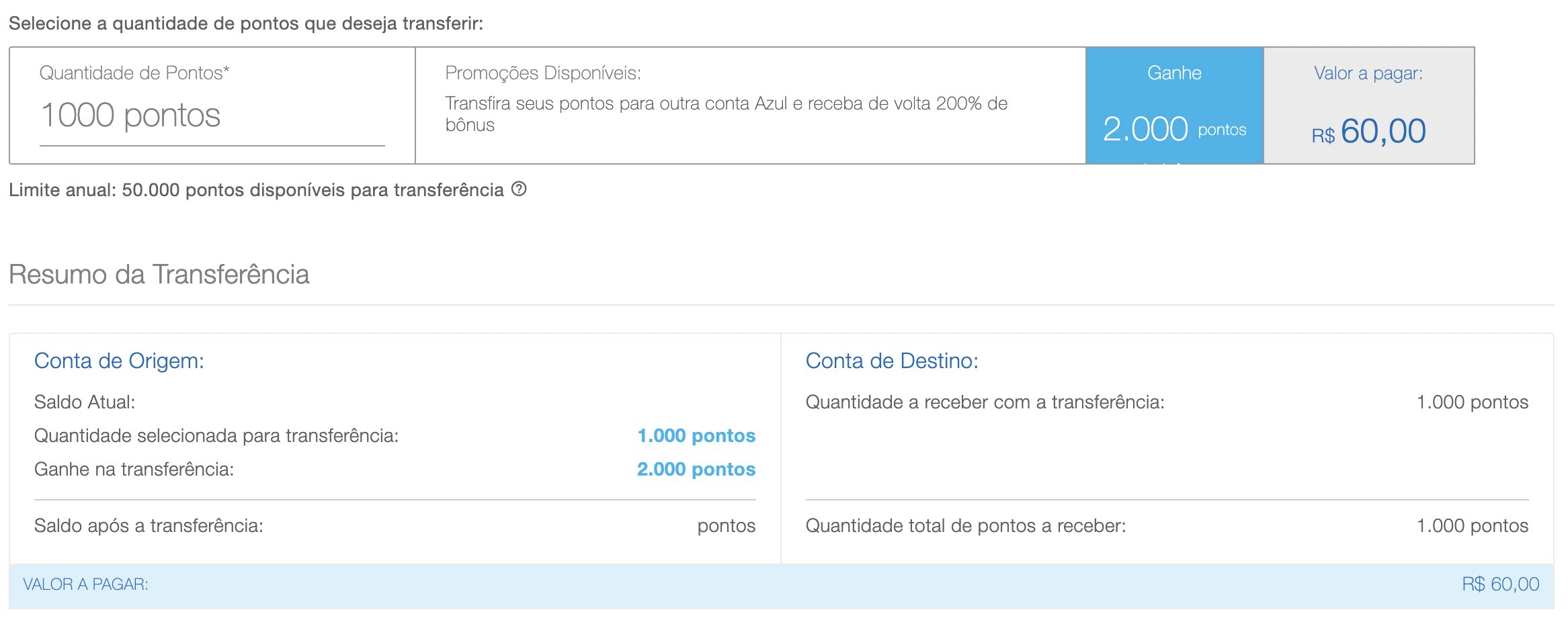
Task: Click the help icon next to Limite anual
Action: pyautogui.click(x=519, y=189)
